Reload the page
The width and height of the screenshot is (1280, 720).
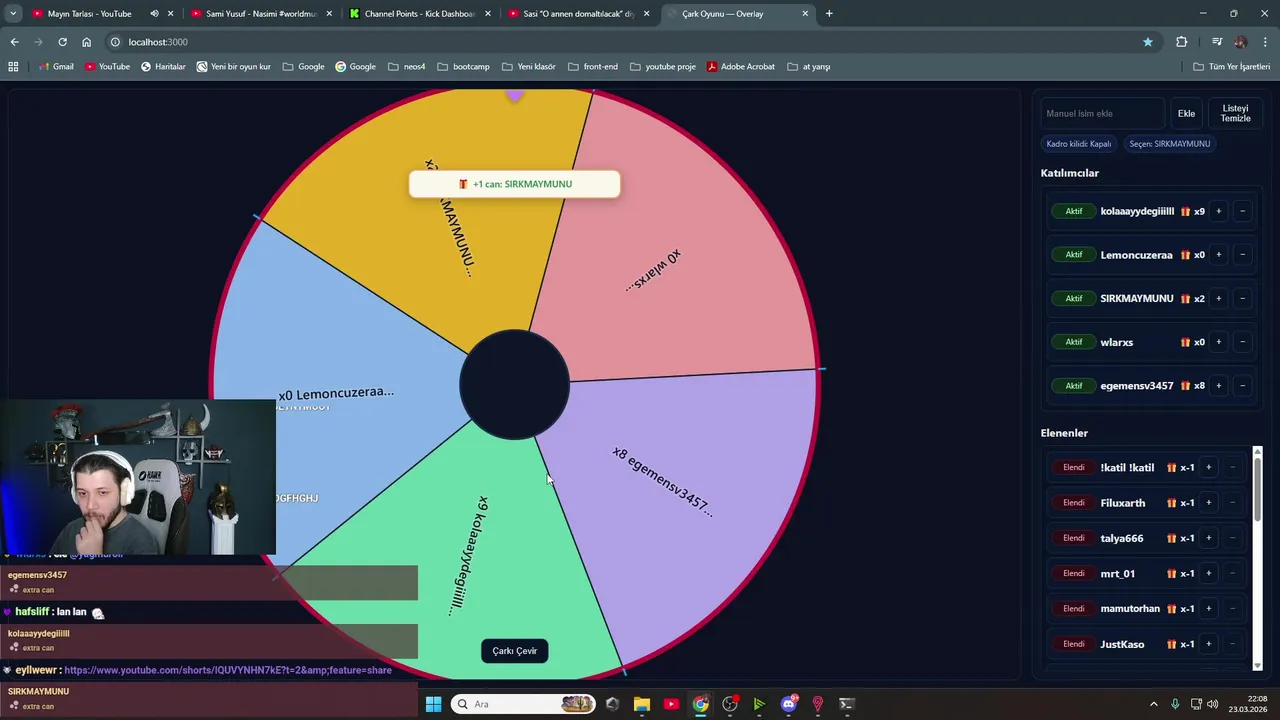62,42
